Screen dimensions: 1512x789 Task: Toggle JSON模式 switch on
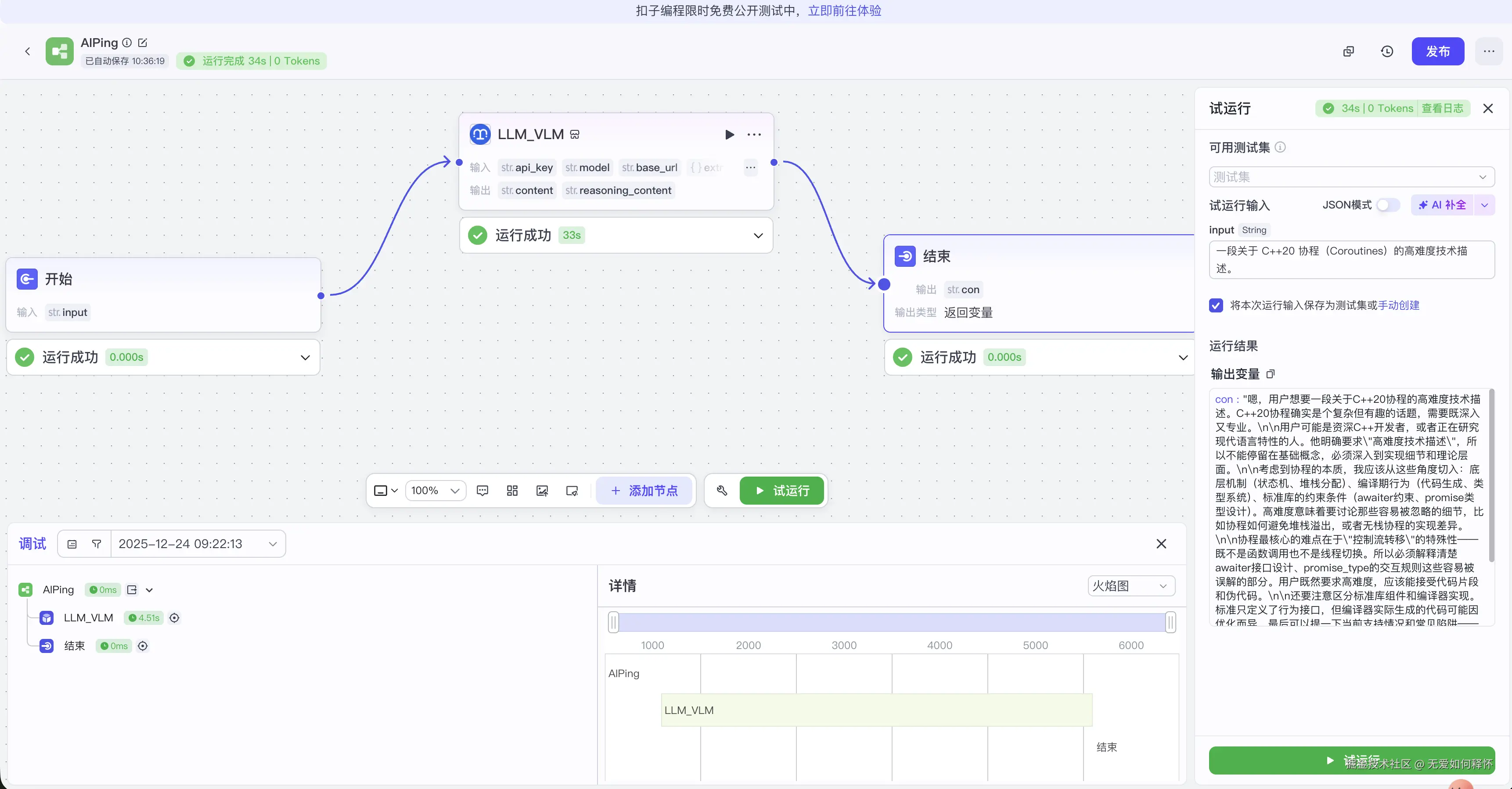click(1388, 205)
